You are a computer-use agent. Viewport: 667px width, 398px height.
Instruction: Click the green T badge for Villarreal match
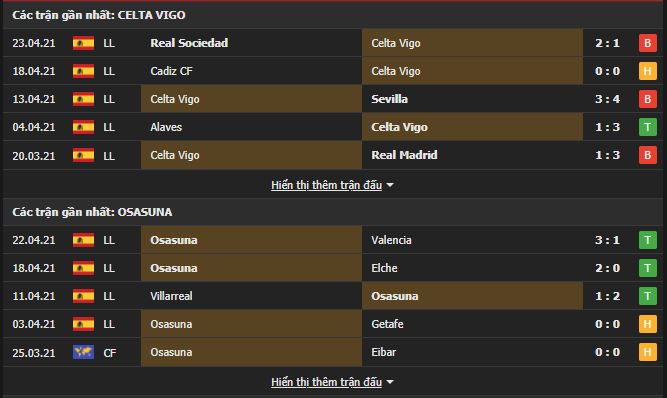(647, 296)
